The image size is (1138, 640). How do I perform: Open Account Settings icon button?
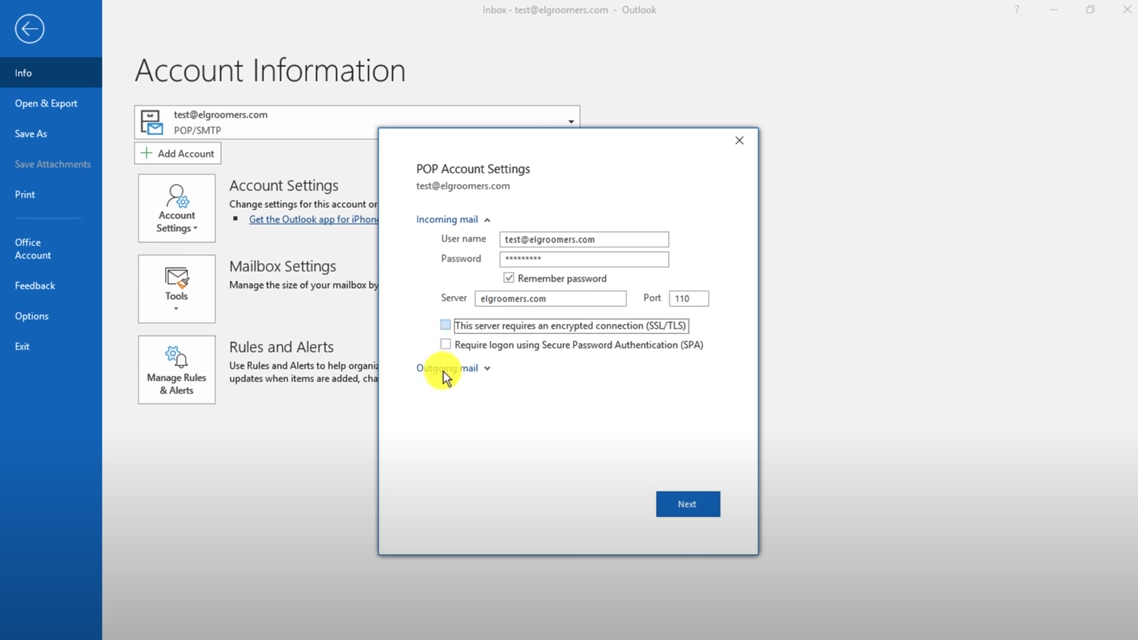click(176, 208)
